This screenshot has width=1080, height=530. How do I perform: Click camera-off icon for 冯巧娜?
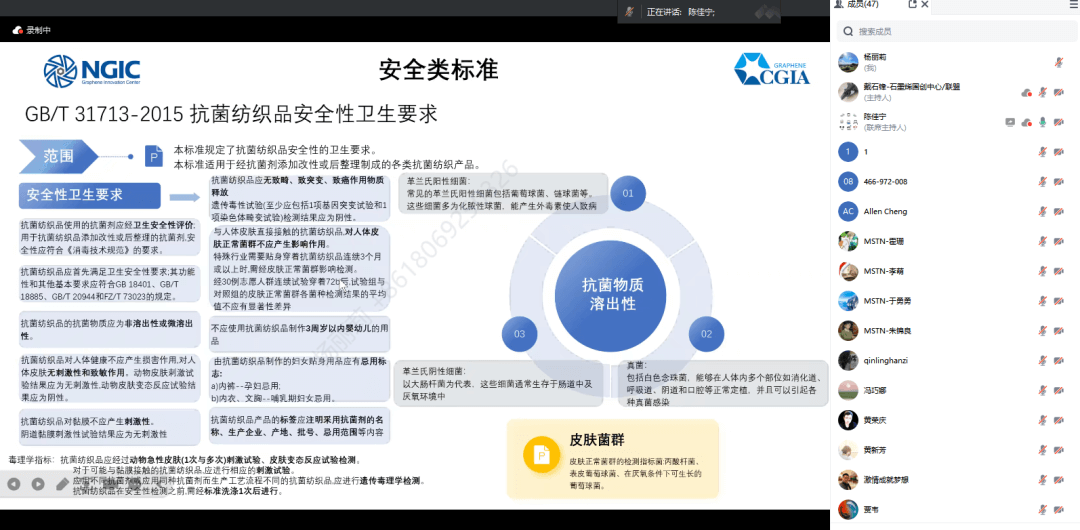[1059, 391]
